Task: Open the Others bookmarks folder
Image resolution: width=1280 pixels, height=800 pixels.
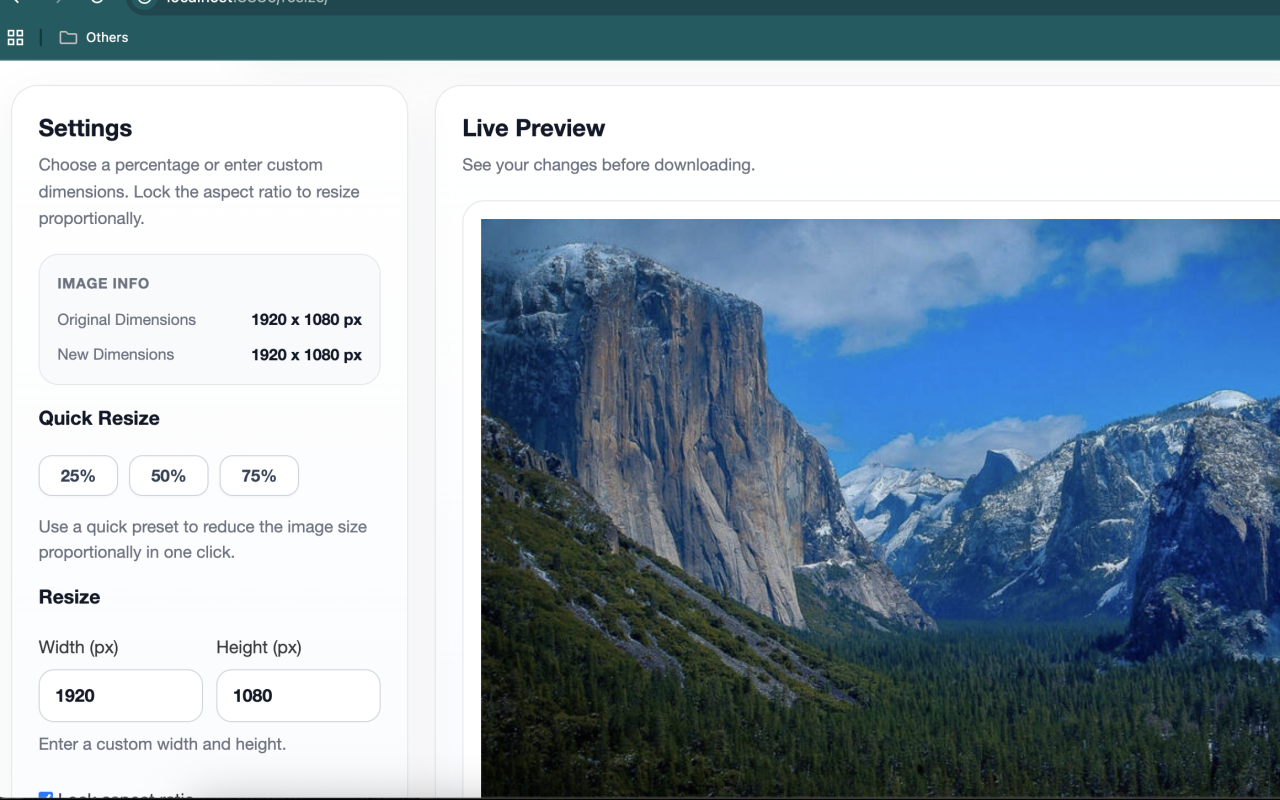Action: pyautogui.click(x=94, y=38)
